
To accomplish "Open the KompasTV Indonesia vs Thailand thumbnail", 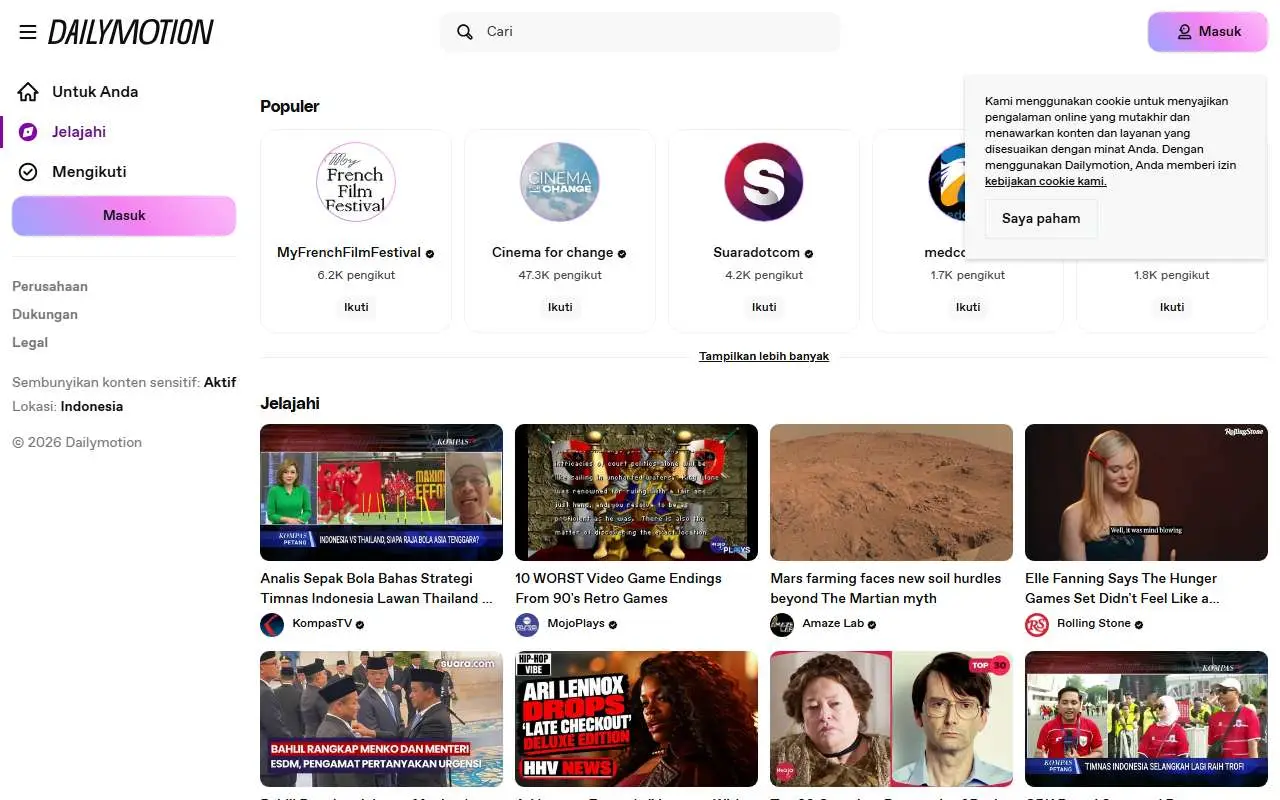I will click(381, 492).
